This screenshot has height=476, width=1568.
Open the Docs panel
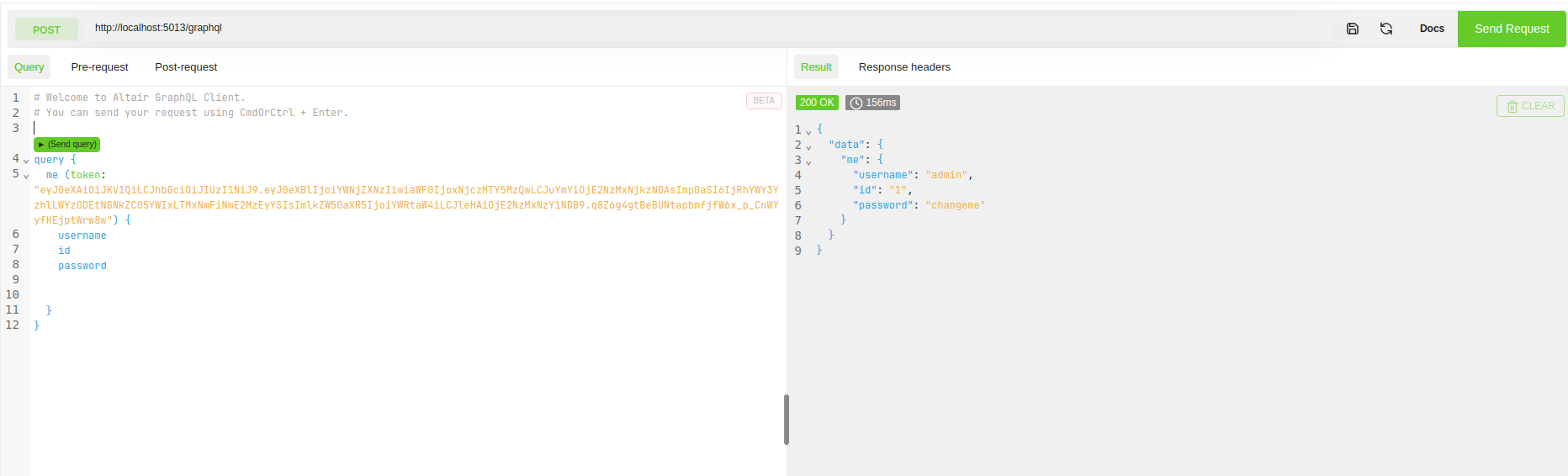pyautogui.click(x=1432, y=29)
